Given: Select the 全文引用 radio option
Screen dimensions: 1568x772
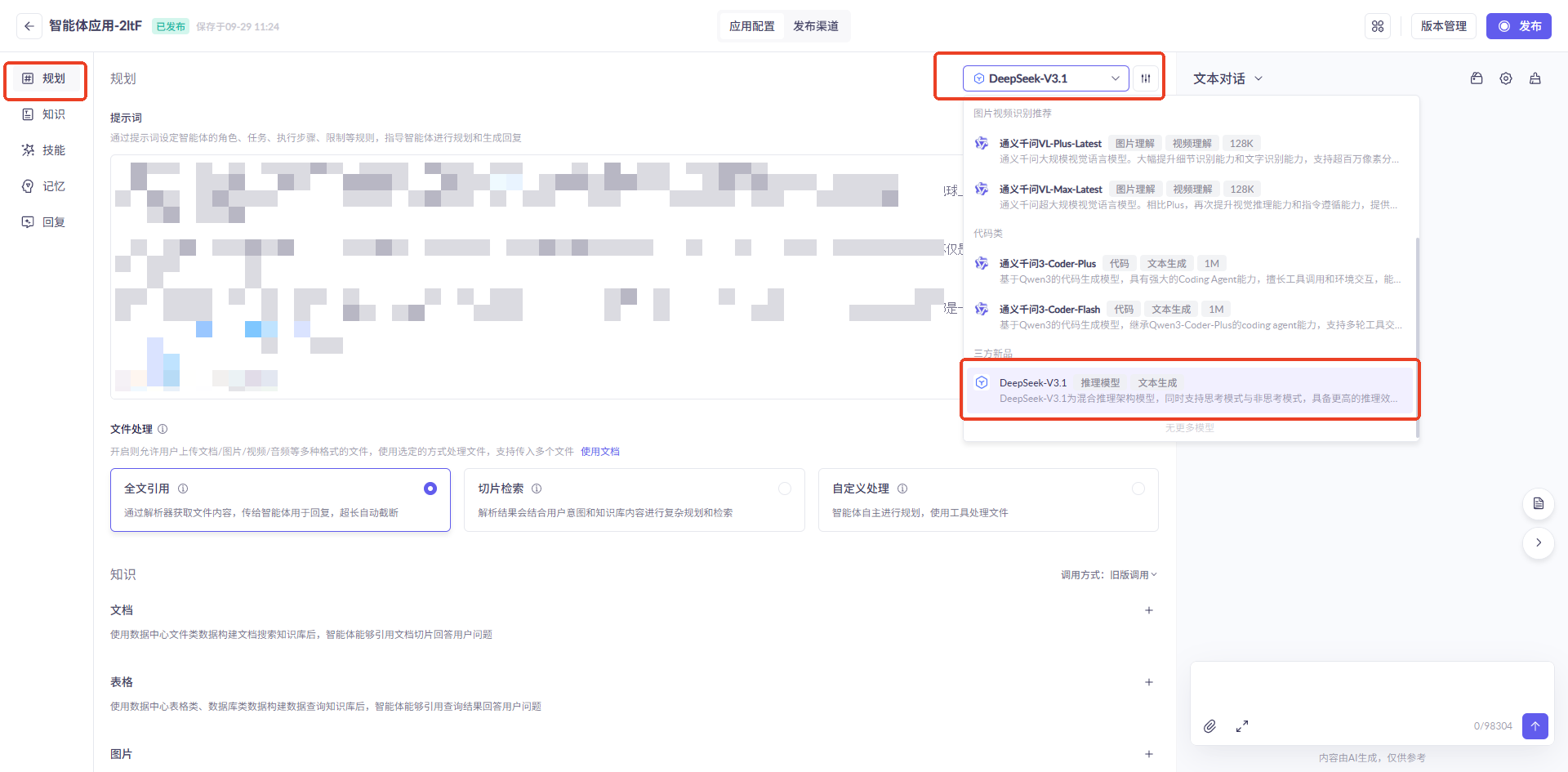Looking at the screenshot, I should (430, 489).
